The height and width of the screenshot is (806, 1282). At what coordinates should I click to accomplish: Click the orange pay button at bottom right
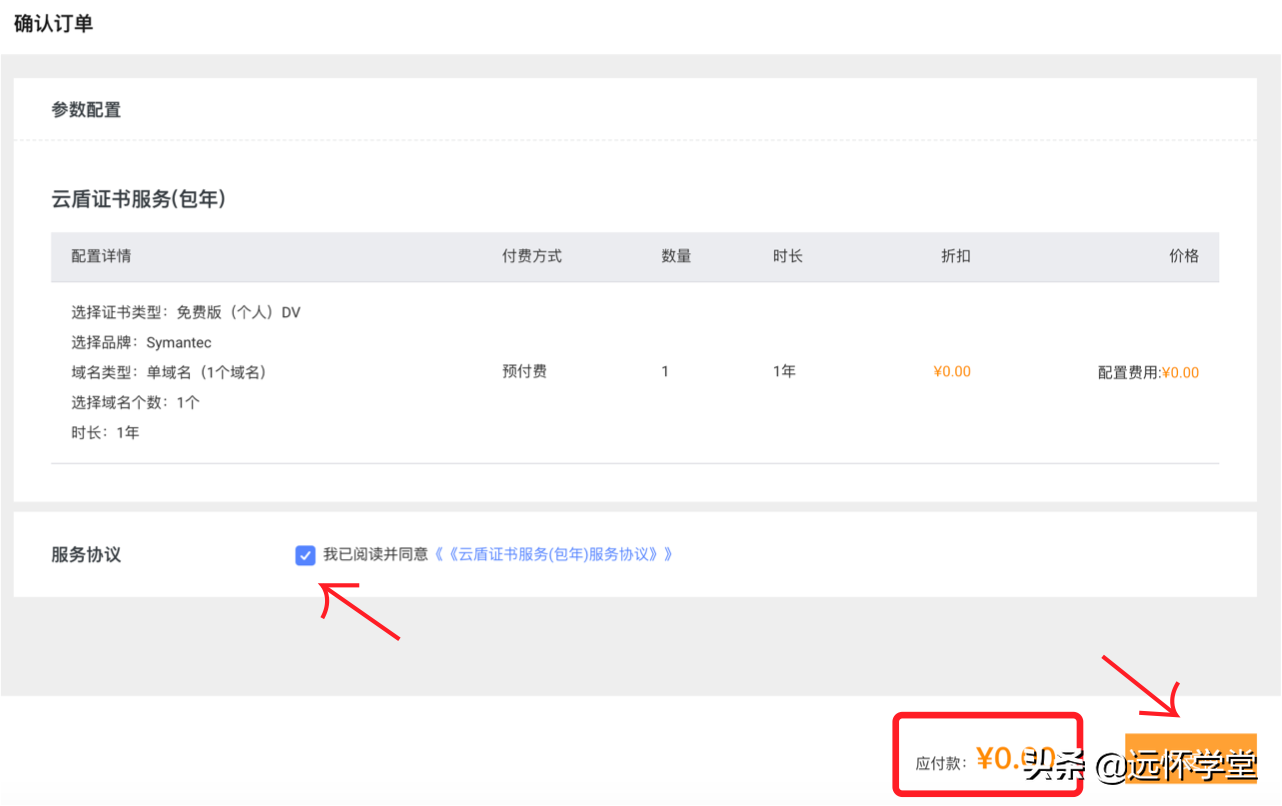tap(1190, 760)
